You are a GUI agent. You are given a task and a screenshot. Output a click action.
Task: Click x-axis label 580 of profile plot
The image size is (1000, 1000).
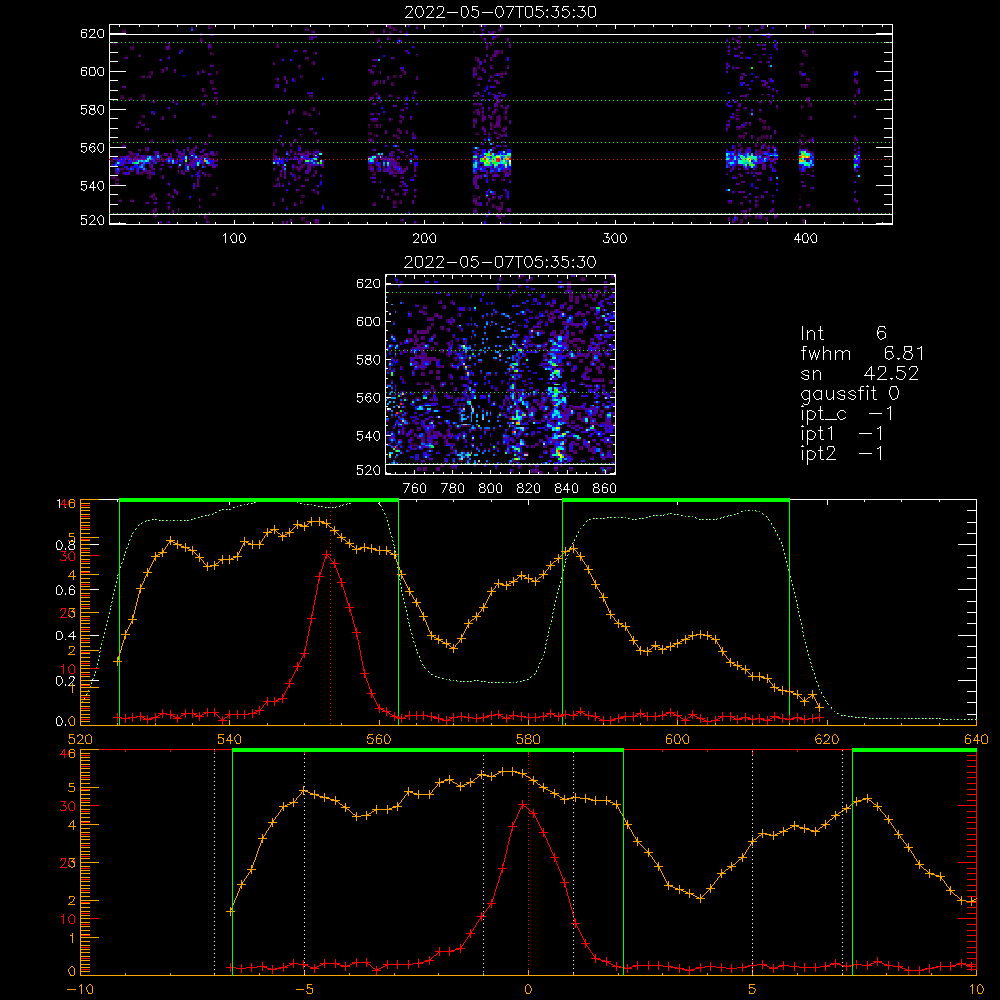point(528,739)
